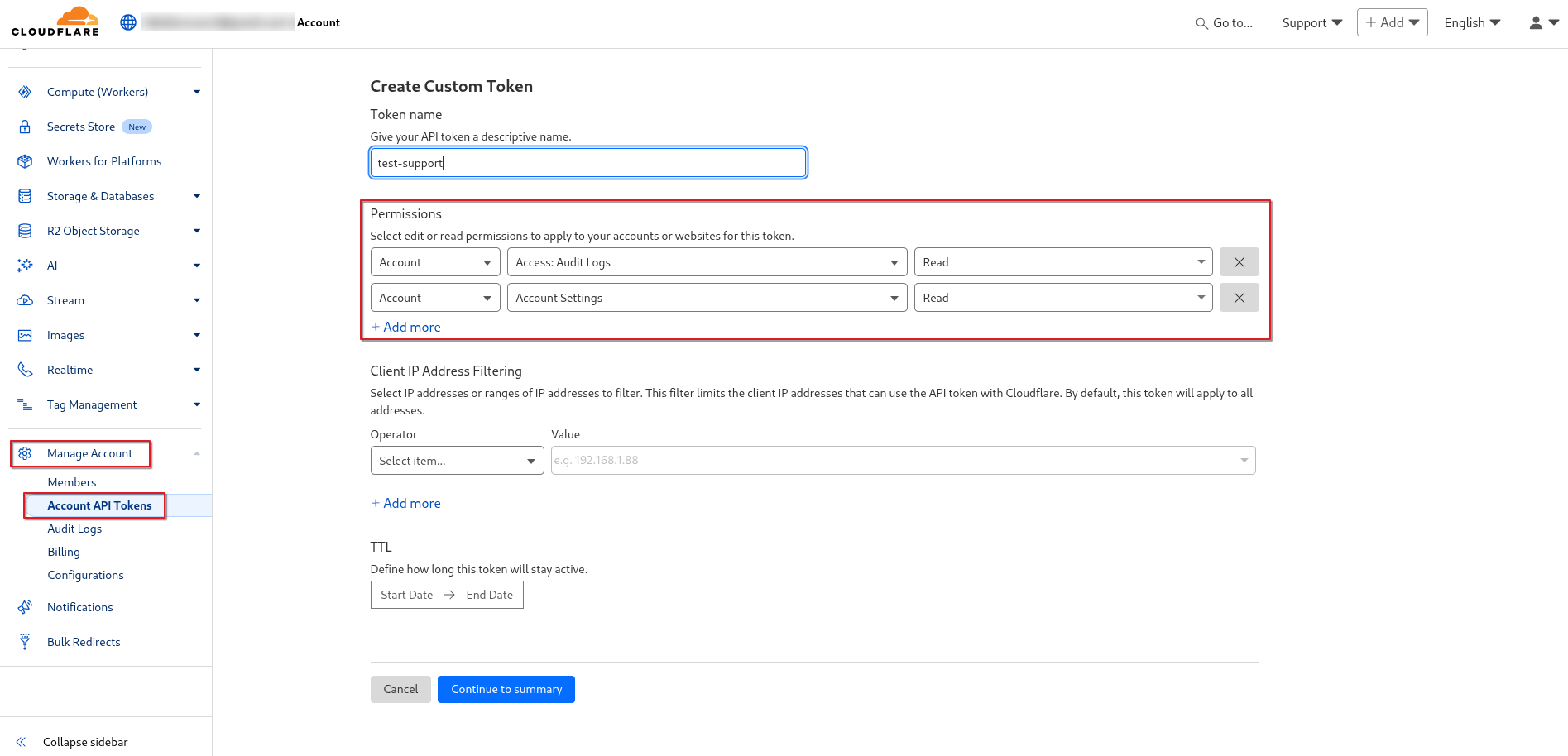Image resolution: width=1568 pixels, height=756 pixels.
Task: Open the Support menu
Action: [1311, 23]
